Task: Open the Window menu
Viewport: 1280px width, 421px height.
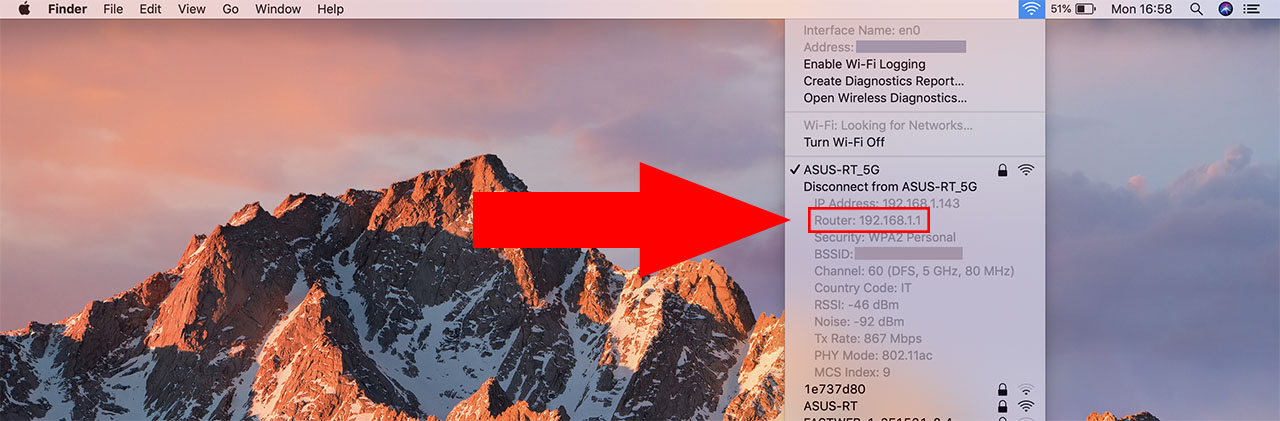Action: (278, 9)
